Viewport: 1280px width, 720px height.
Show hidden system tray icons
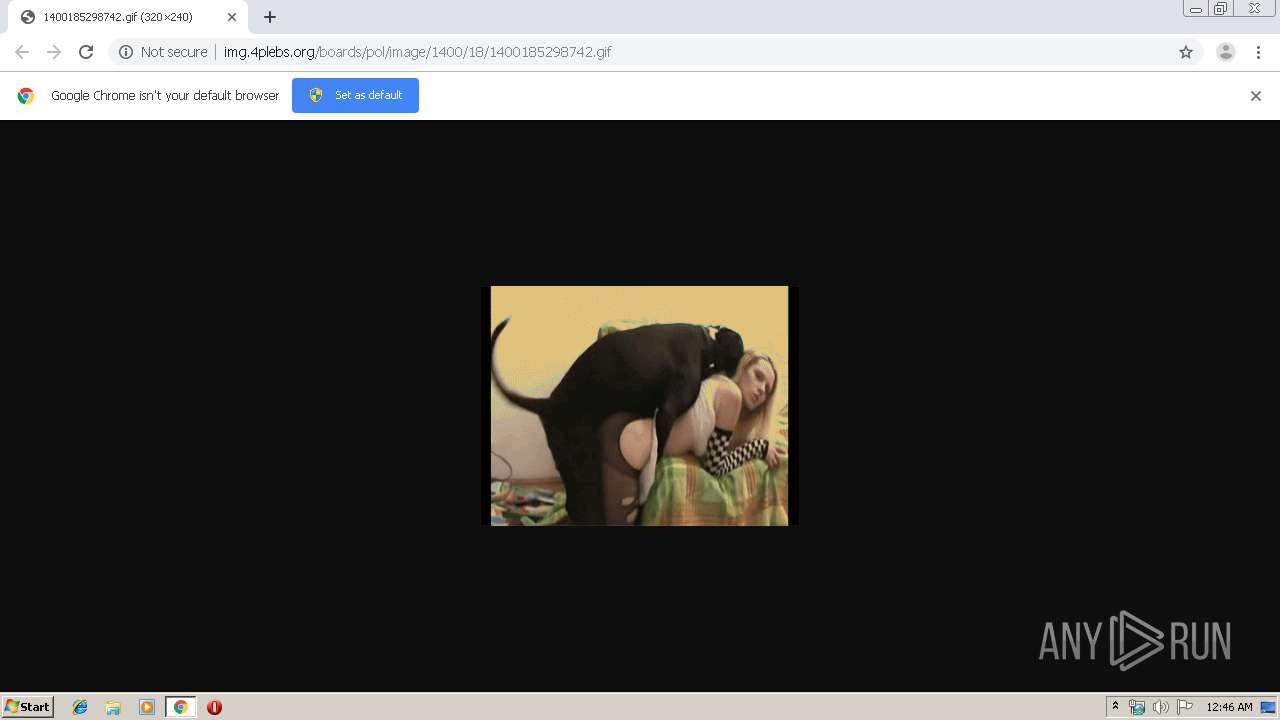click(x=1116, y=707)
